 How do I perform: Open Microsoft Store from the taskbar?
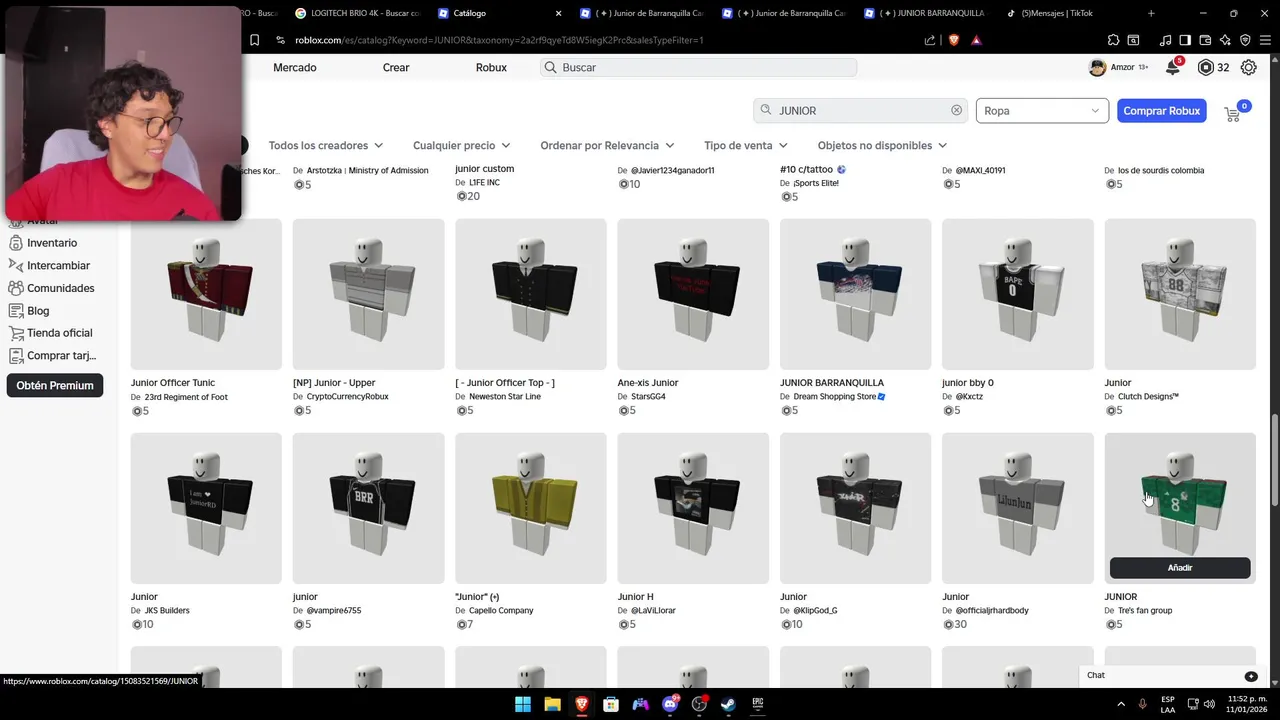coord(611,704)
